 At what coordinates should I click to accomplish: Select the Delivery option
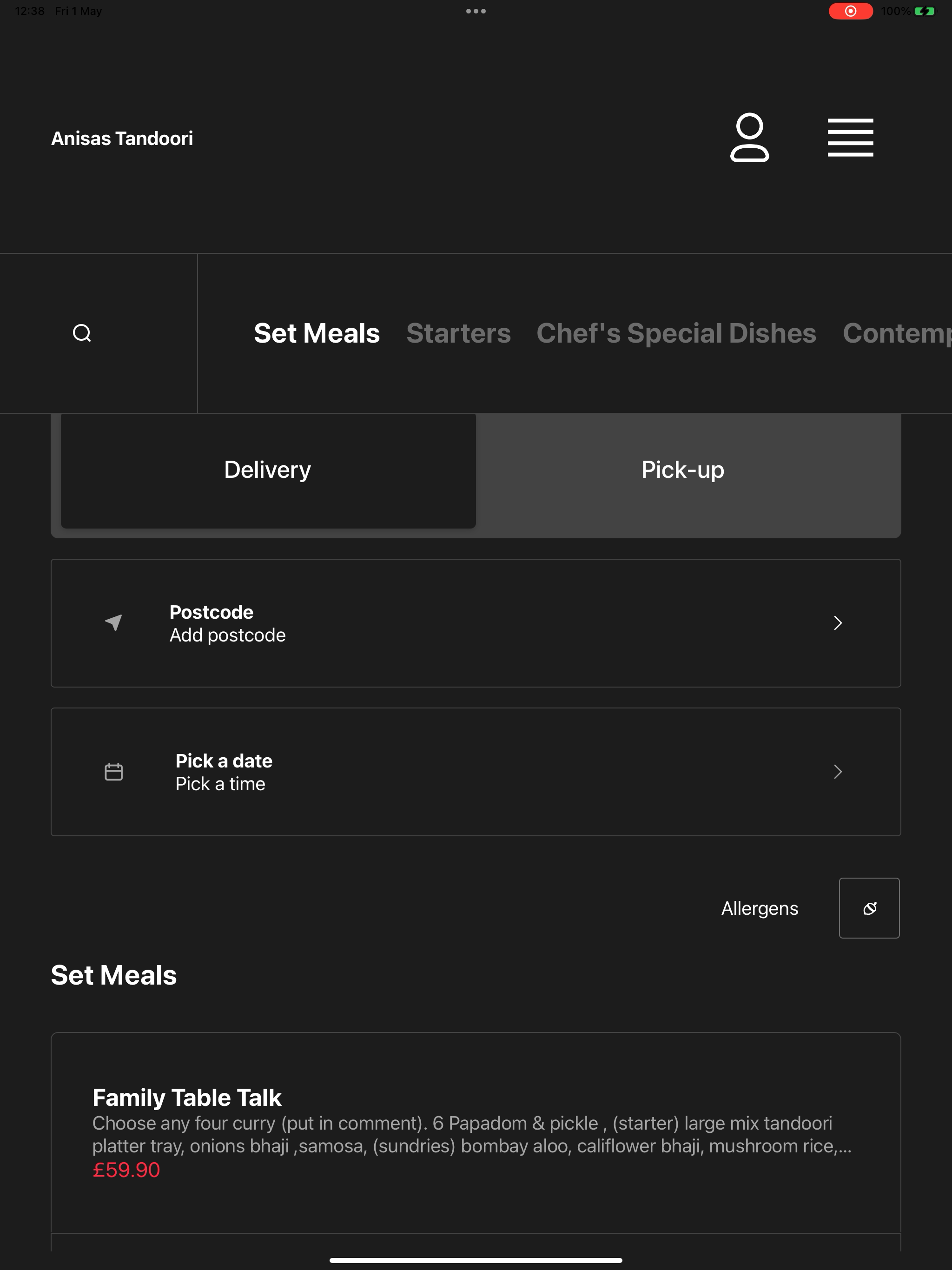click(268, 470)
